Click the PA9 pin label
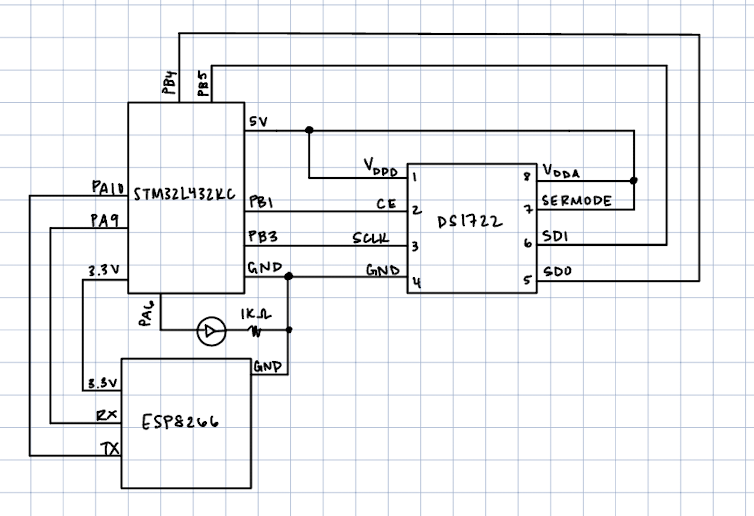 (104, 221)
